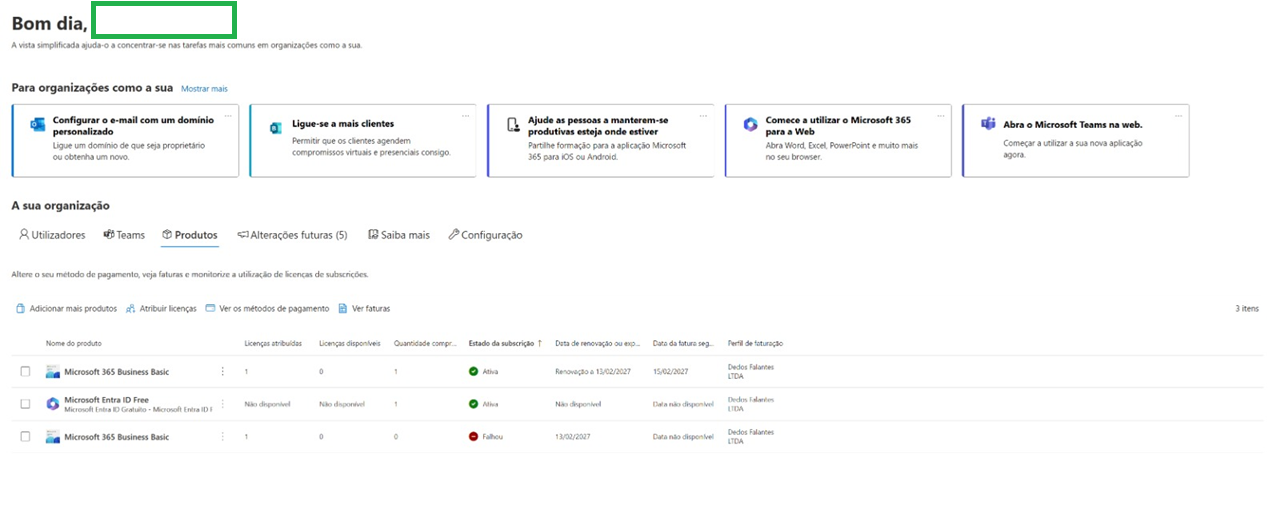Open the Alterações futuras (5) tab
This screenshot has width=1280, height=521.
(292, 235)
